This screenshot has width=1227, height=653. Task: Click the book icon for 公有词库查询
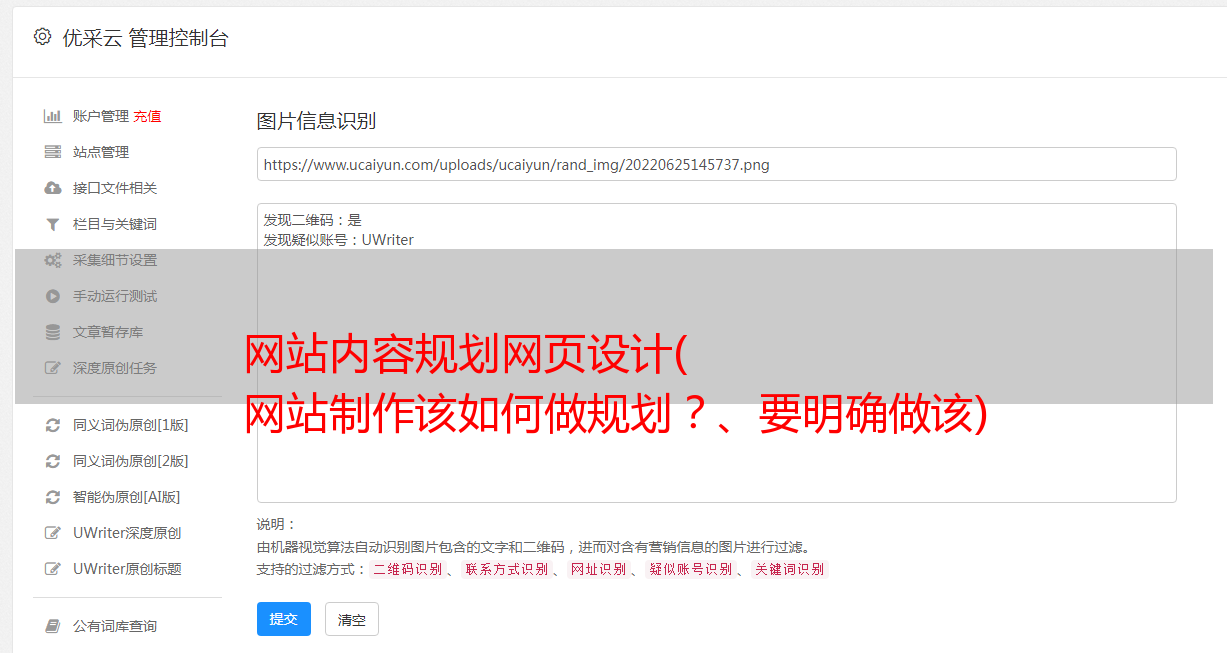[x=53, y=626]
